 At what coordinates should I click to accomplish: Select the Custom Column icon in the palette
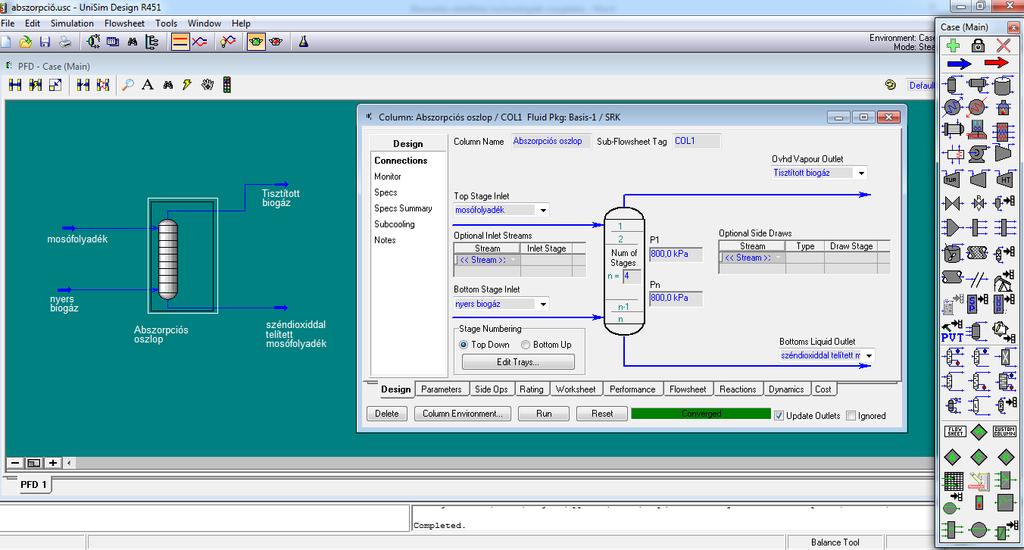coord(1004,431)
